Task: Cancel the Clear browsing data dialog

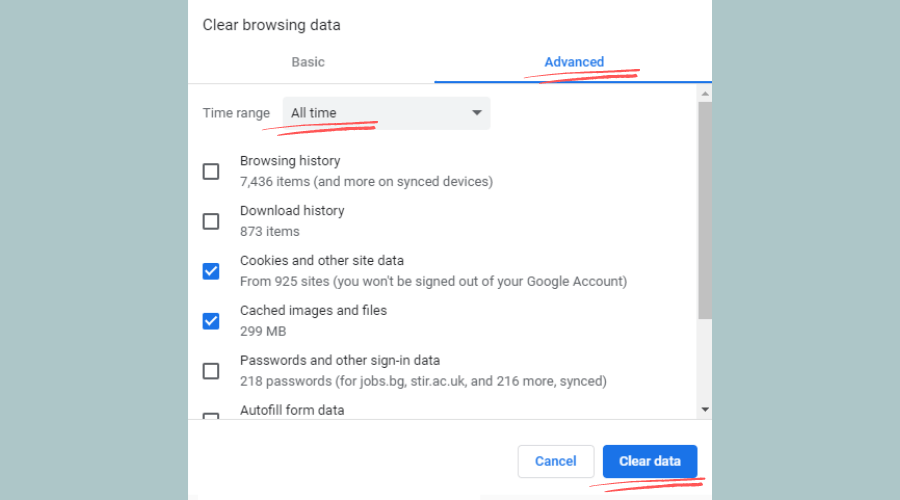Action: pyautogui.click(x=556, y=461)
